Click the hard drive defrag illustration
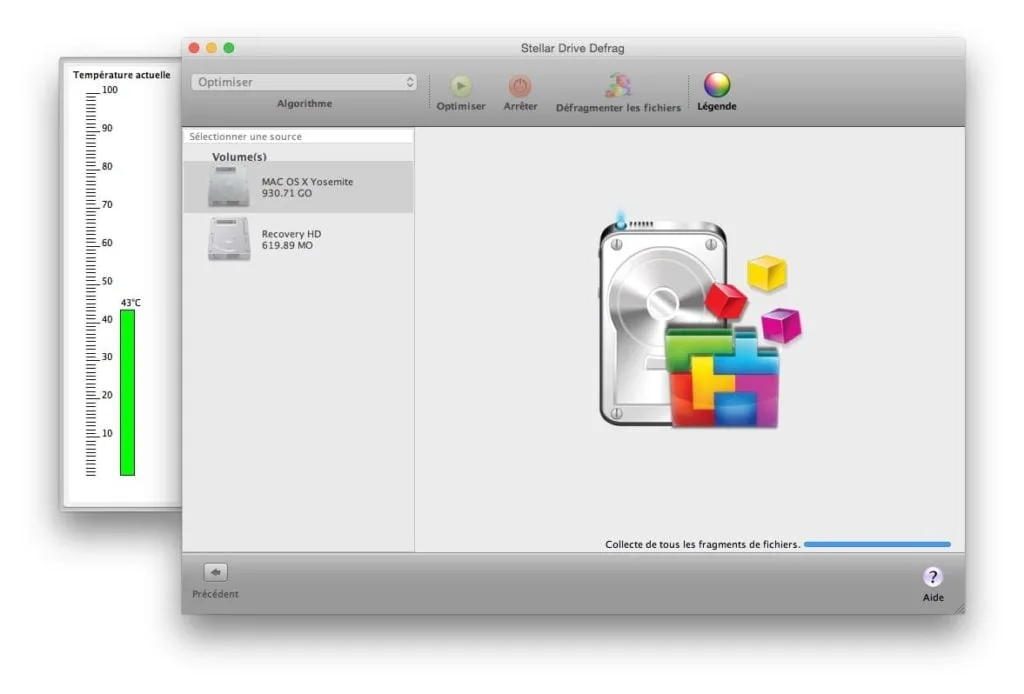This screenshot has width=1024, height=694. tap(700, 321)
